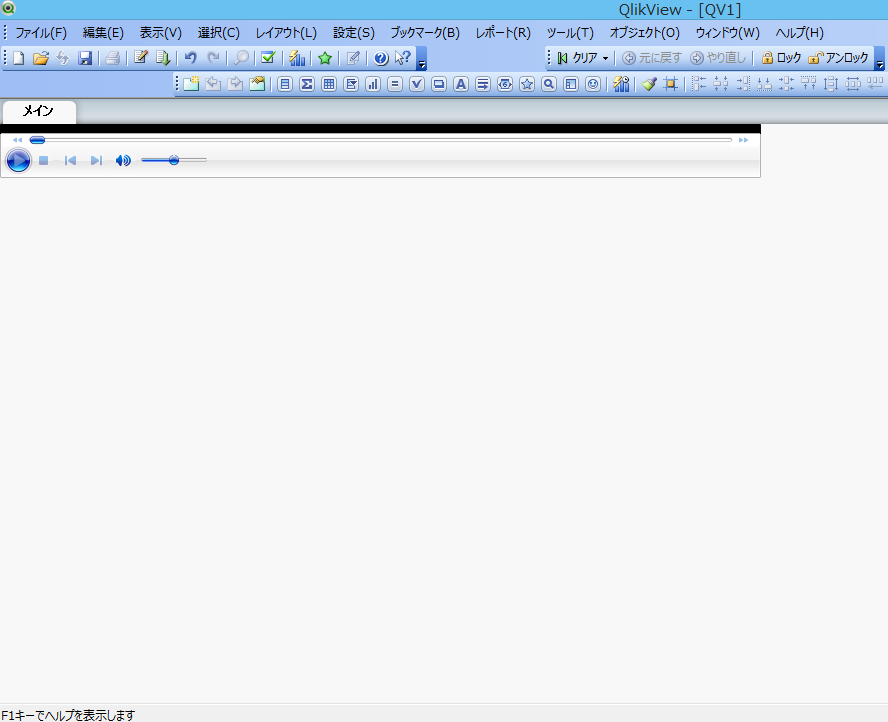Image resolution: width=888 pixels, height=722 pixels.
Task: Open the 編集(E) menu
Action: pos(103,33)
